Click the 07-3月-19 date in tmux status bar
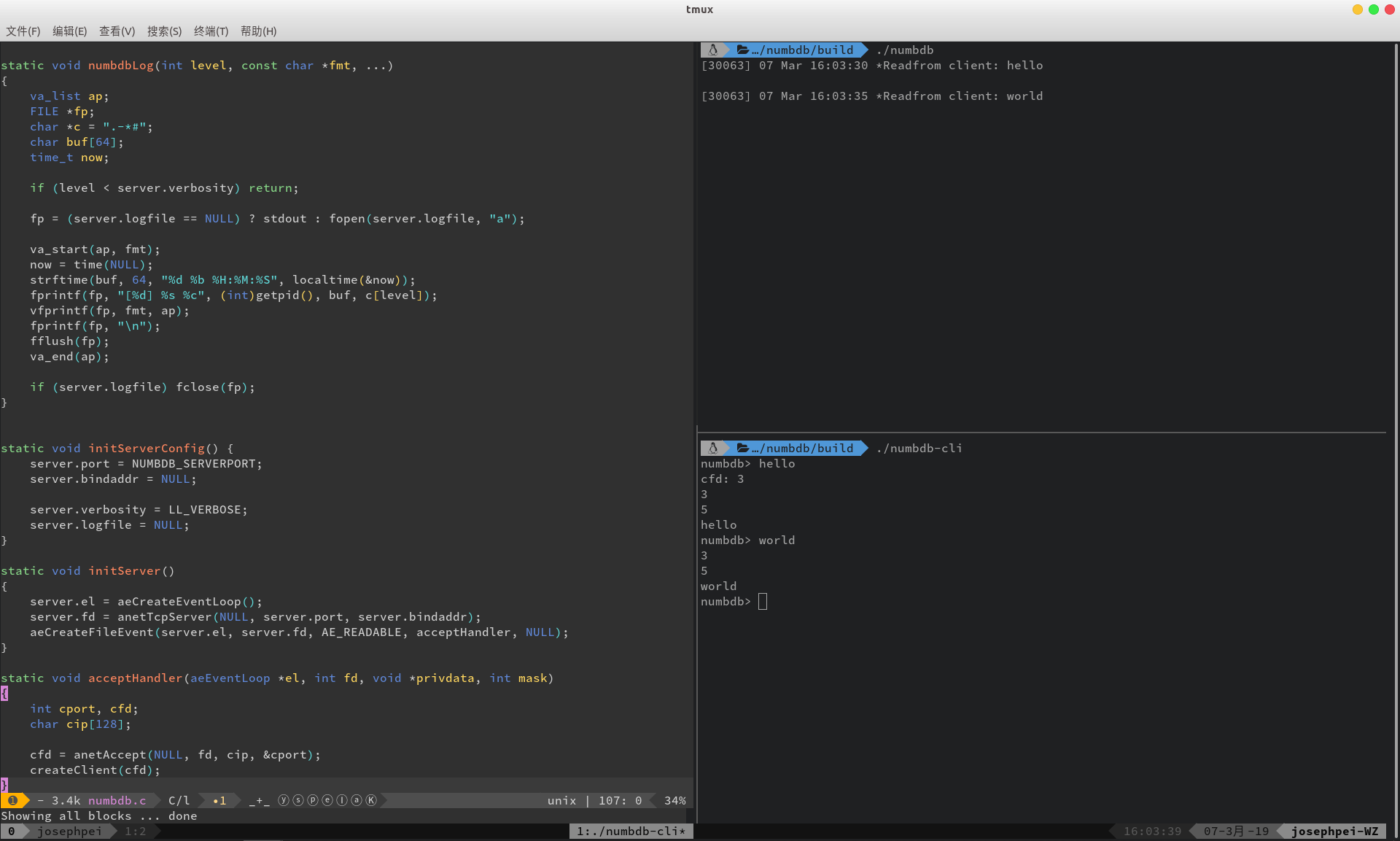Viewport: 1400px width, 841px height. (x=1236, y=832)
